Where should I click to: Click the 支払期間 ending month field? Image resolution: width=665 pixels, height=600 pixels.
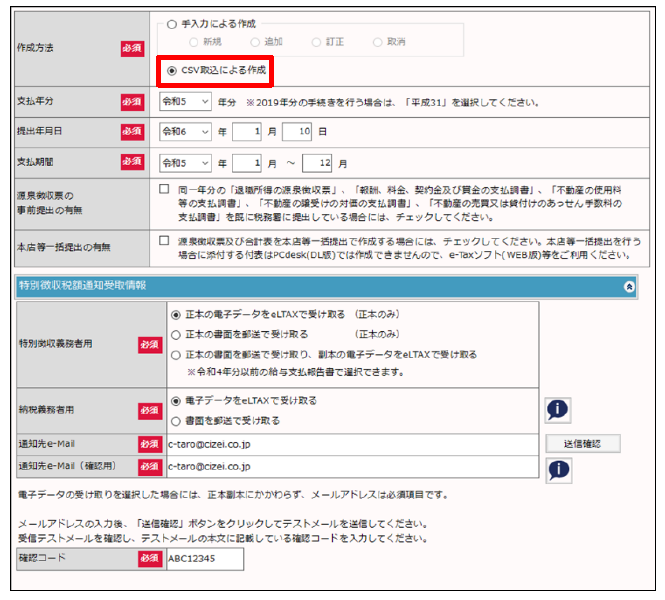(315, 162)
